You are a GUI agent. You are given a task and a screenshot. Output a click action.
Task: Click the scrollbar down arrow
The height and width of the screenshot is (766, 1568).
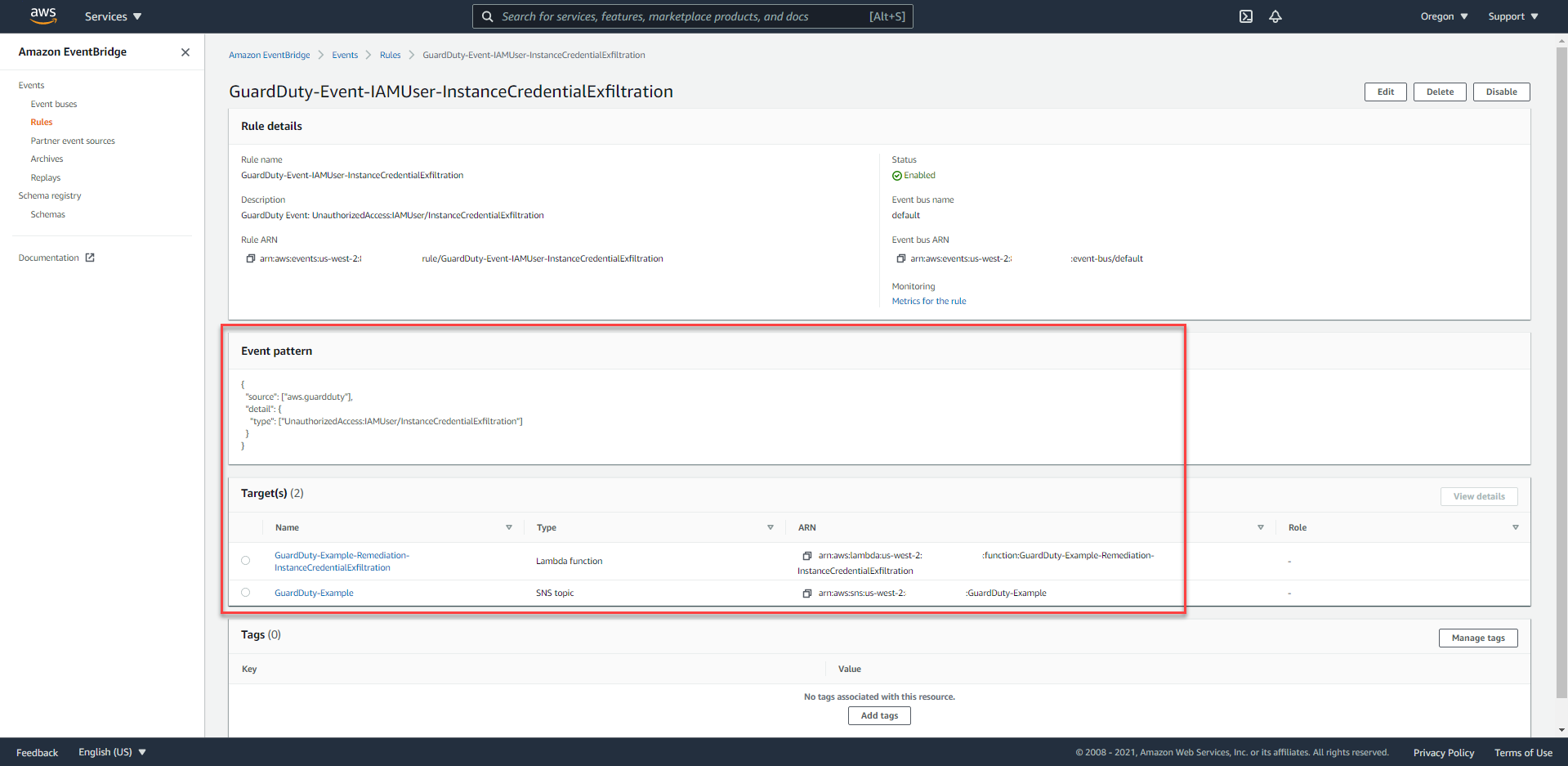pyautogui.click(x=1561, y=730)
